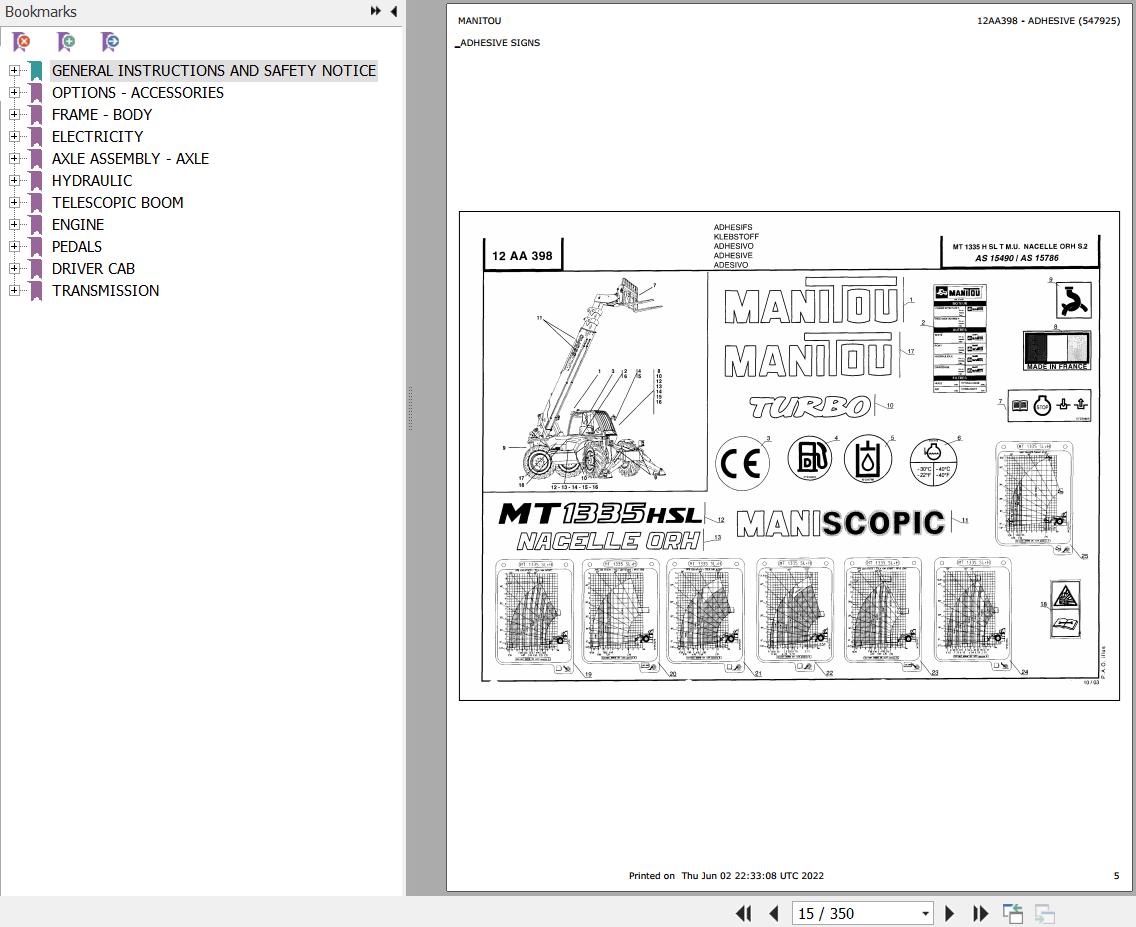The height and width of the screenshot is (927, 1136).
Task: Select the ENGINE bookmark
Action: tap(78, 225)
